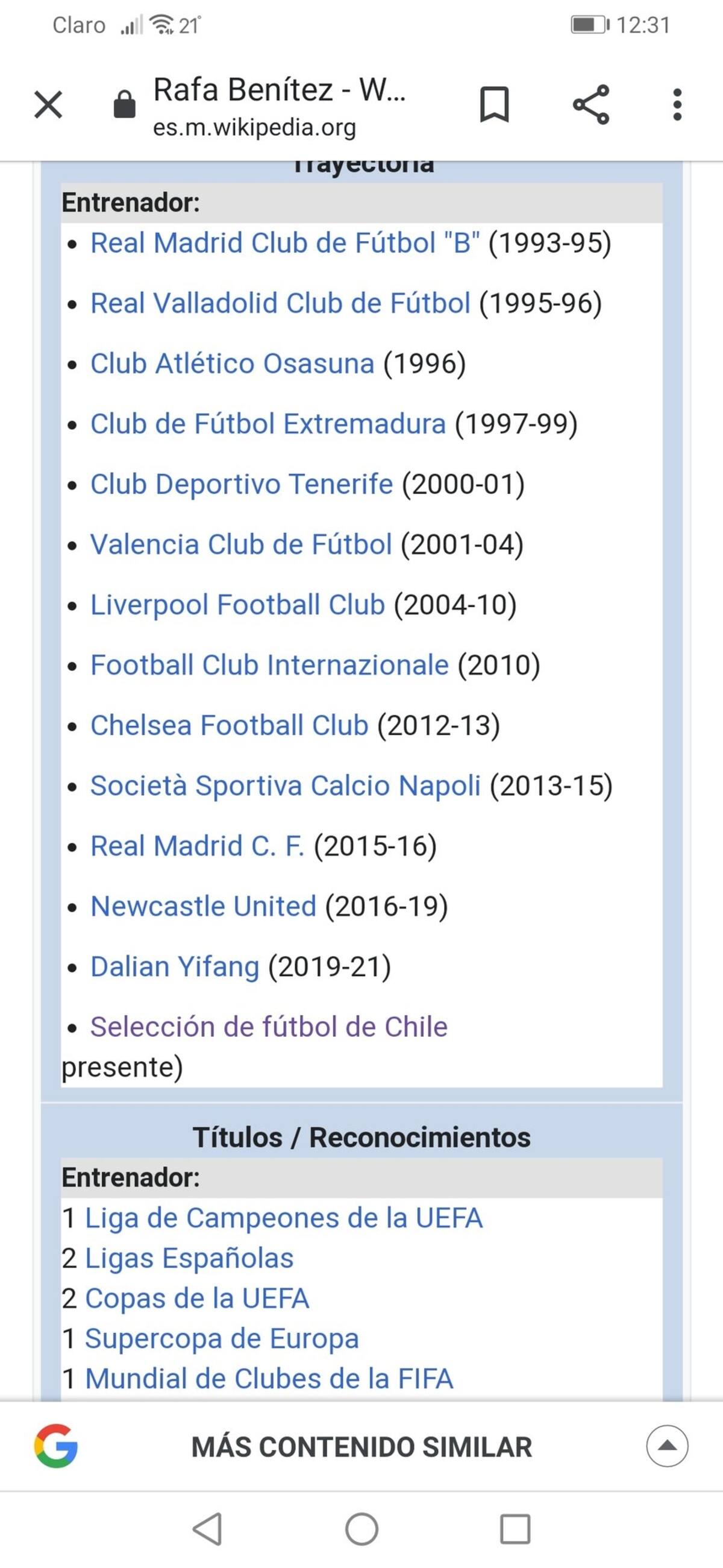Tap the share icon
Screen dimensions: 723x1568
pyautogui.click(x=590, y=104)
